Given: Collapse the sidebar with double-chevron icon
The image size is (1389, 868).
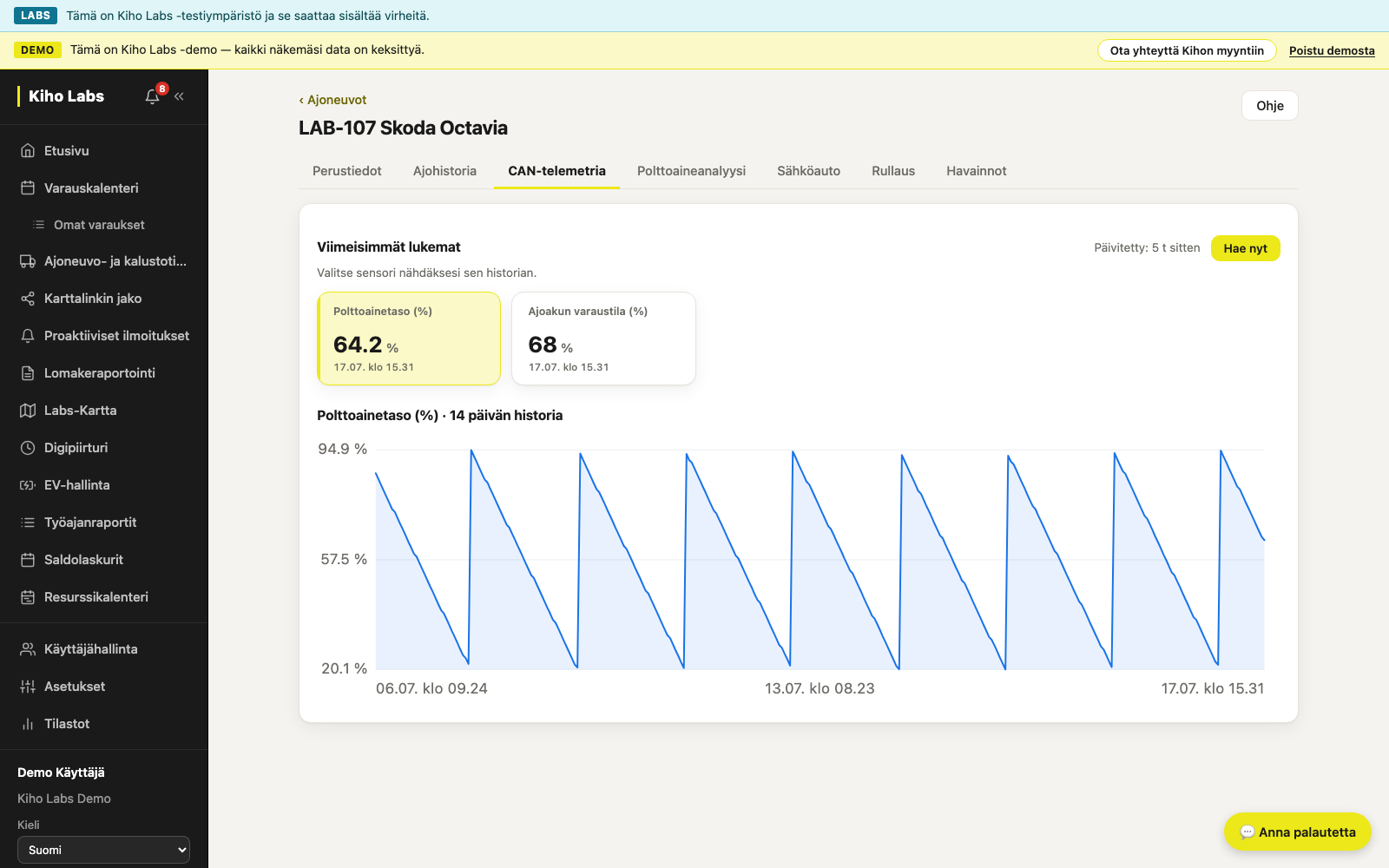Looking at the screenshot, I should [x=179, y=96].
